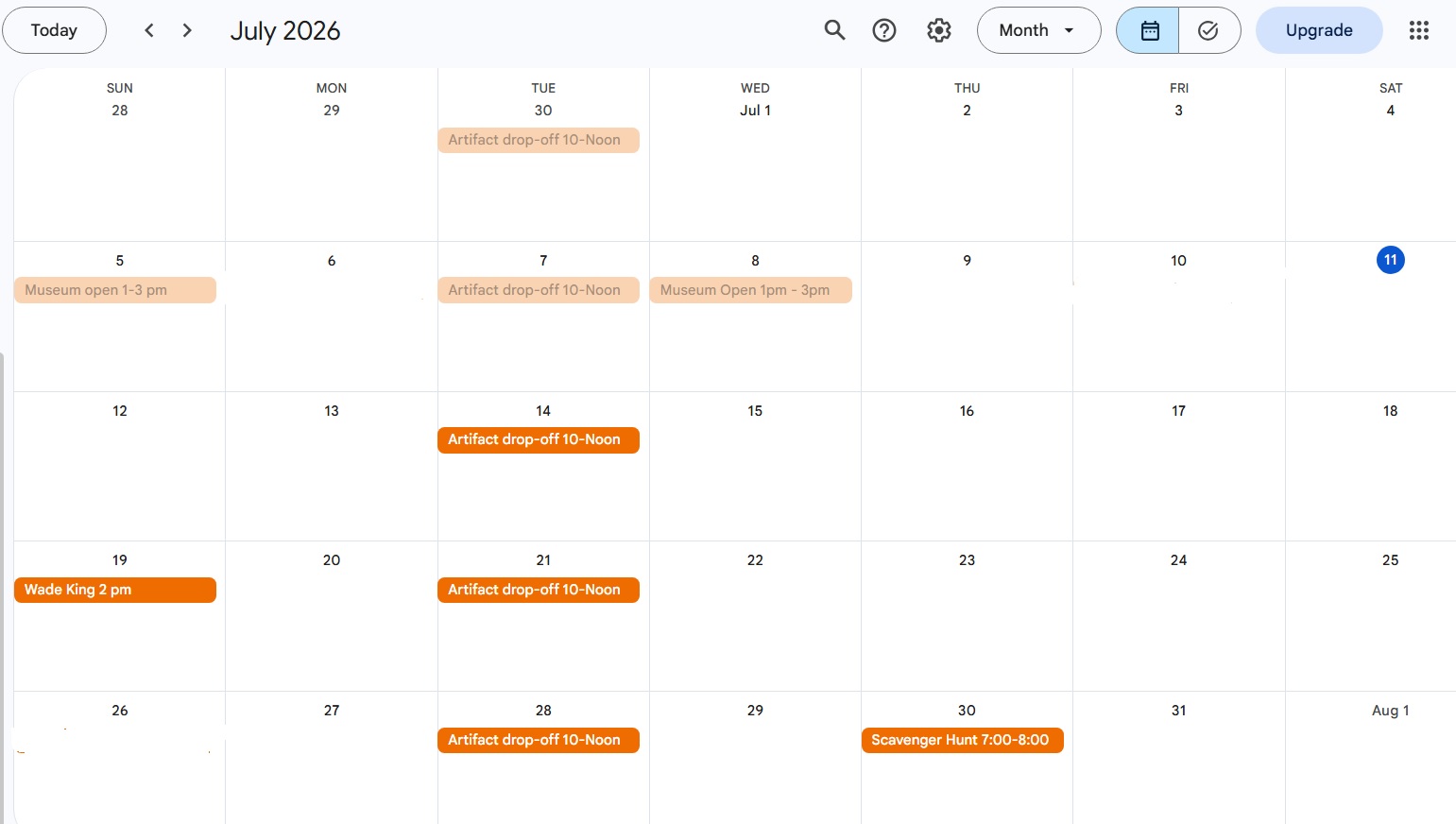Image resolution: width=1456 pixels, height=824 pixels.
Task: Click date number 29 under MON
Action: [332, 111]
